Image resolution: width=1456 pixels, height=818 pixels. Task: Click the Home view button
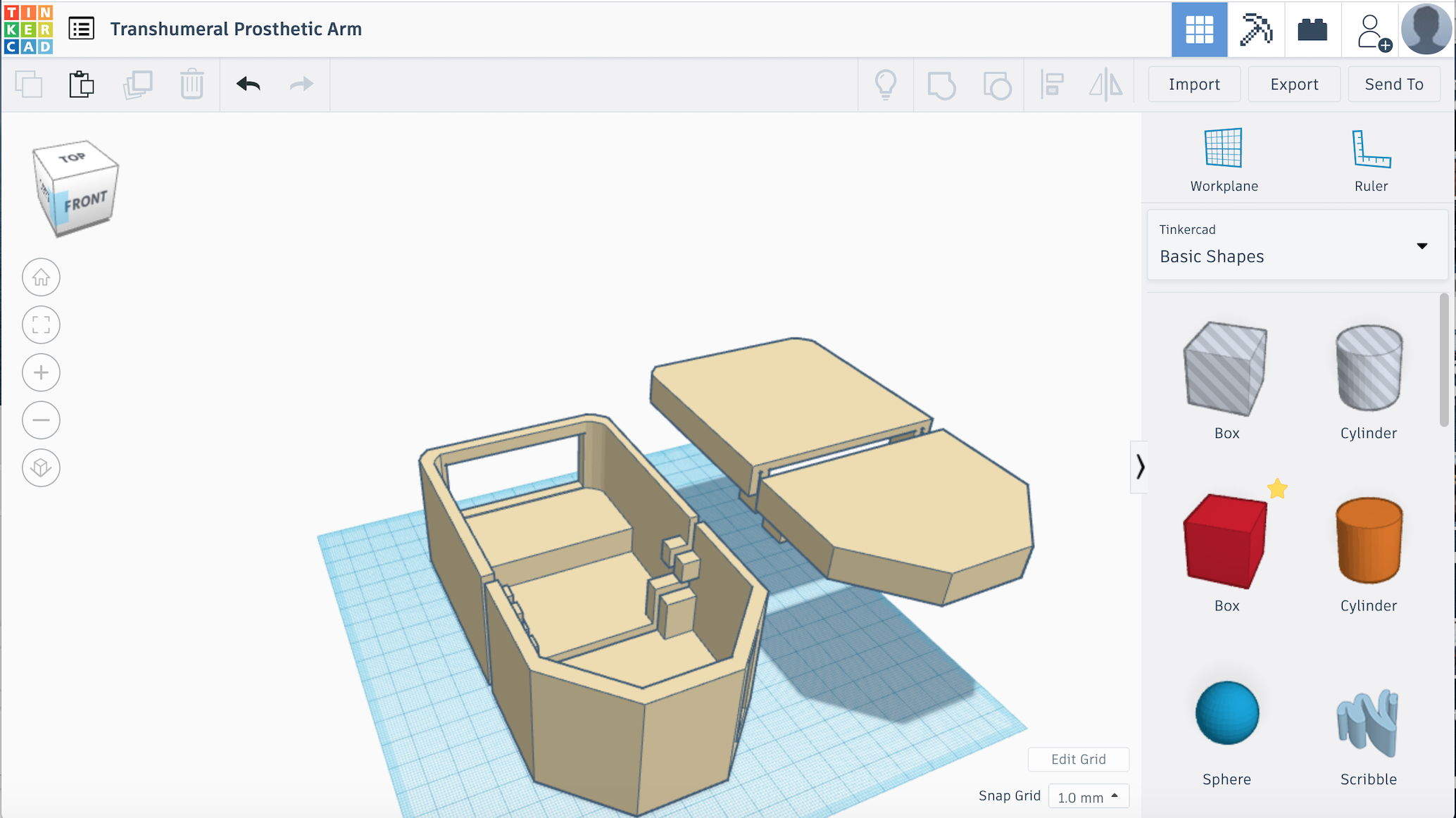coord(41,277)
